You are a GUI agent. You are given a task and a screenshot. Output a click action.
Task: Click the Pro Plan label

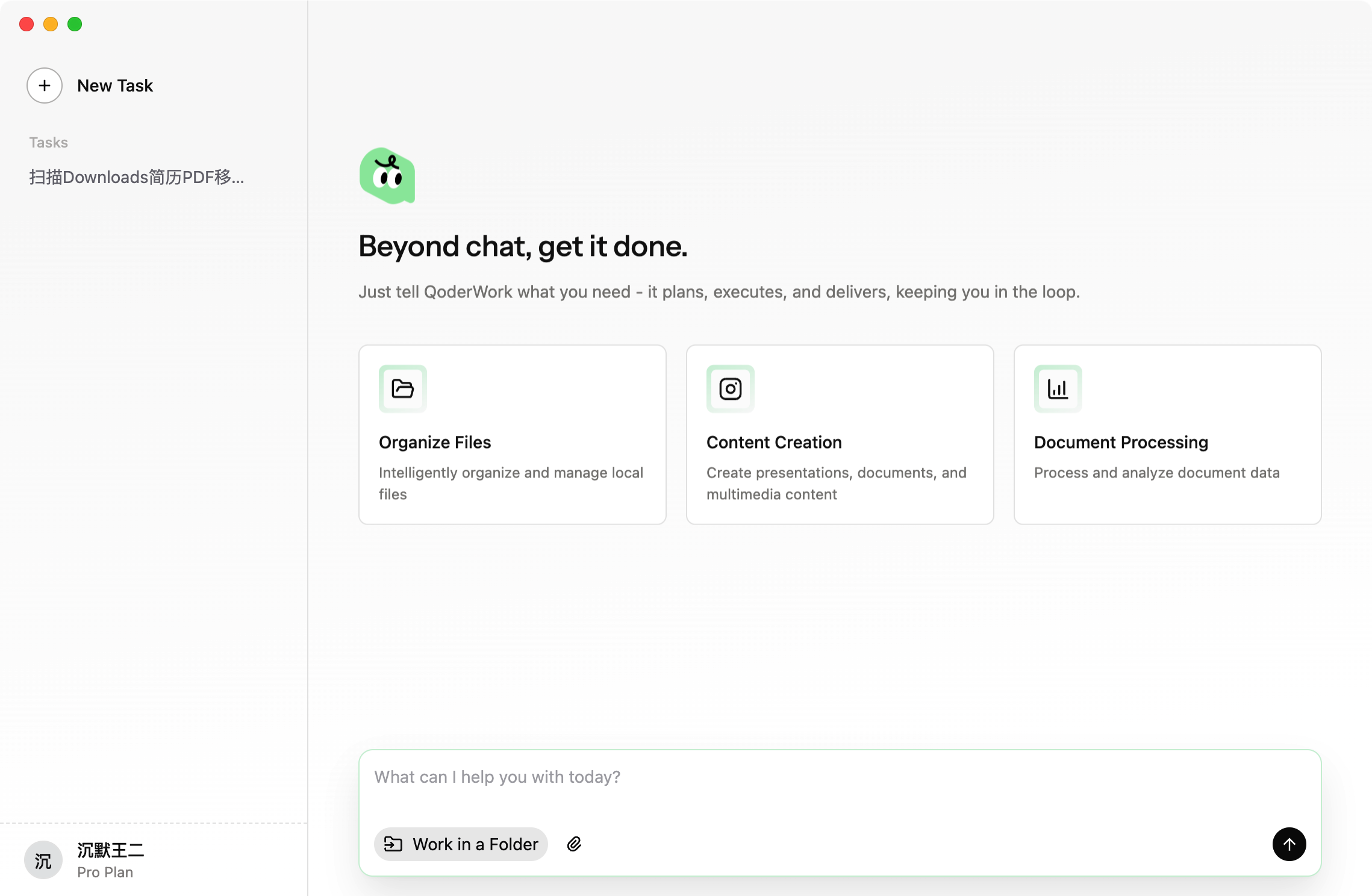105,873
